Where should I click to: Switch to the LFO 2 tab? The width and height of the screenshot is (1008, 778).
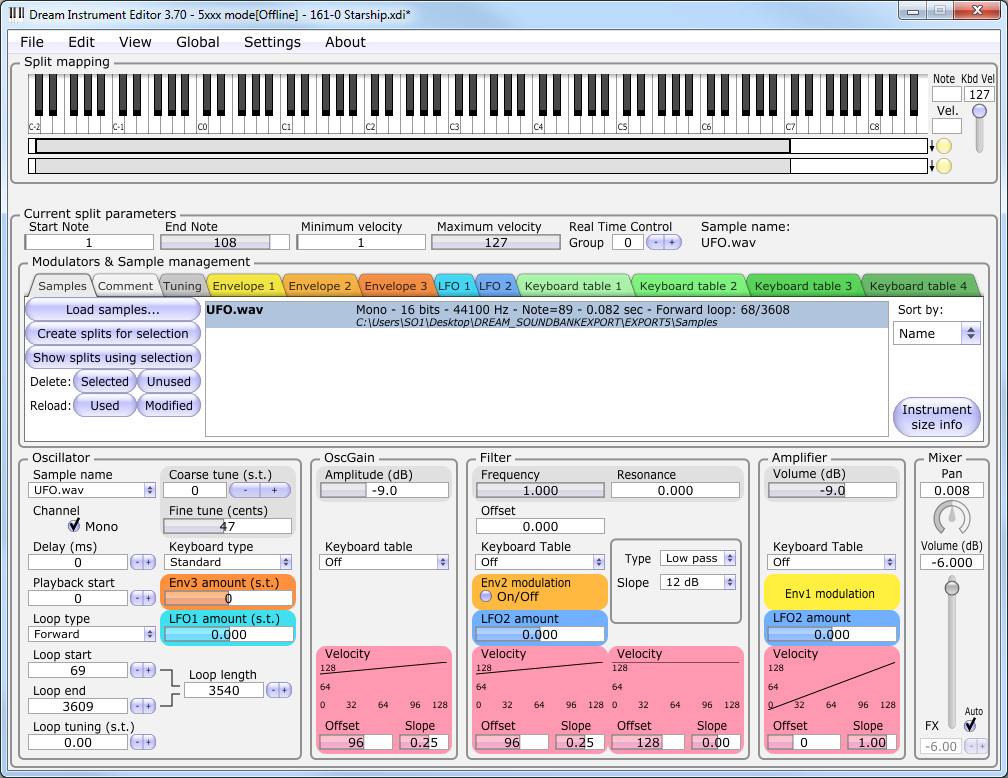coord(495,286)
